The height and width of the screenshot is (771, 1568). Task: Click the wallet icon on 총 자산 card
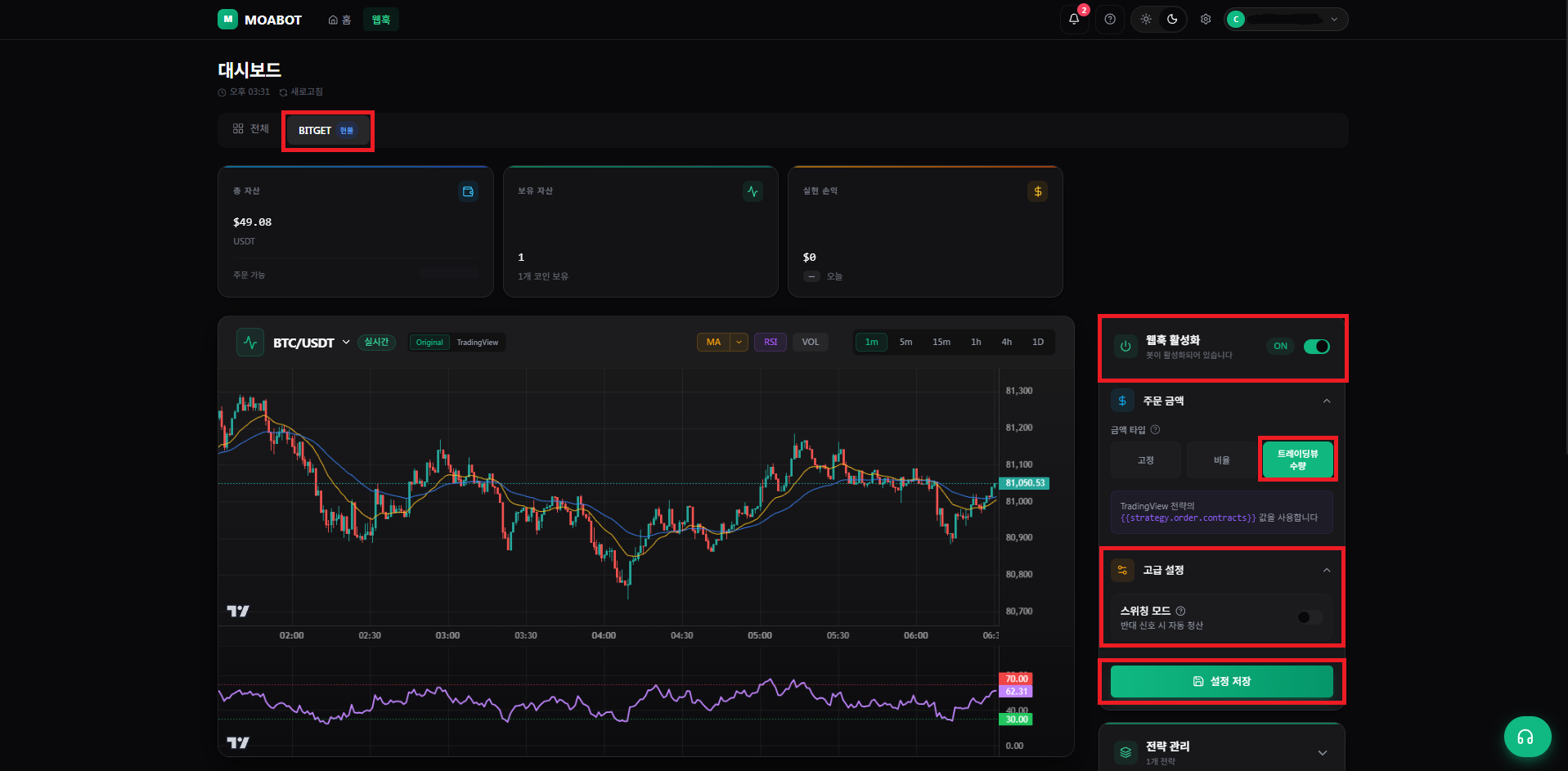pos(468,191)
